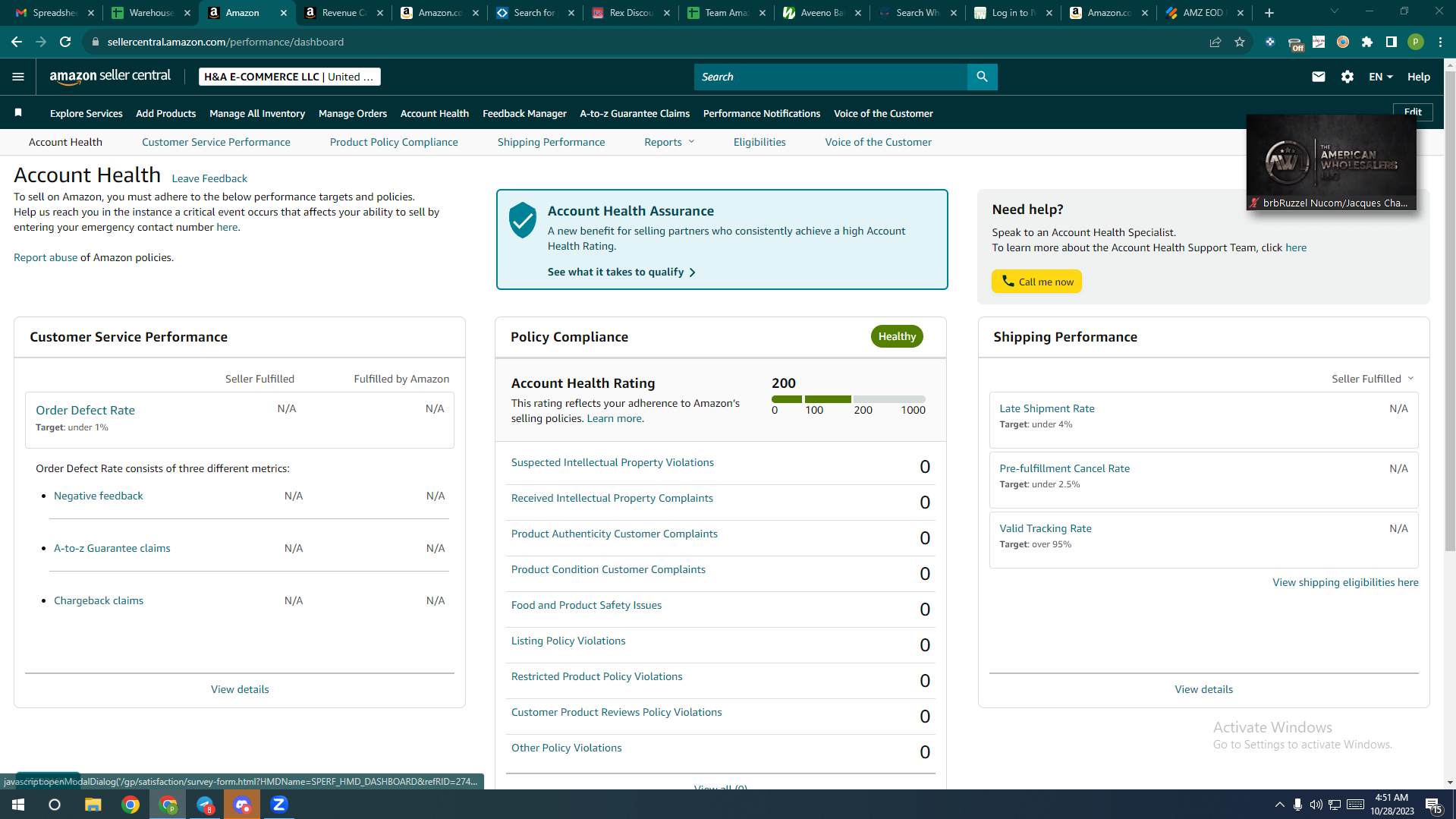Open the Seller Fulfilled dropdown in Shipping Performance
This screenshot has width=1456, height=819.
pyautogui.click(x=1373, y=379)
